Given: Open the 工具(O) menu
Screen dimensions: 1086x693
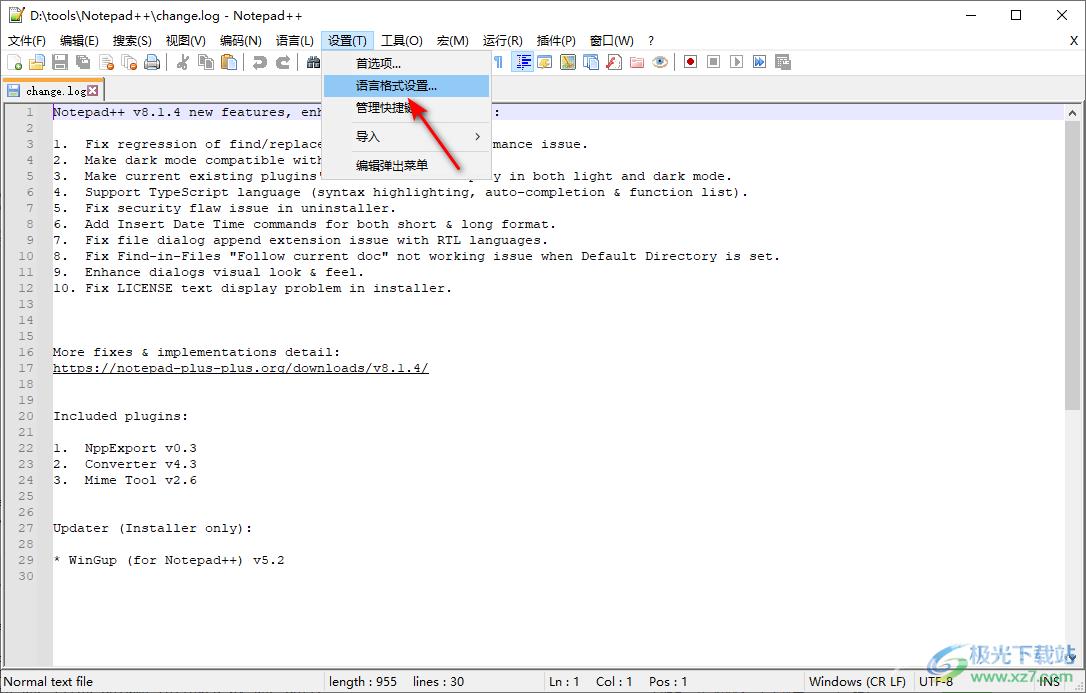Looking at the screenshot, I should (x=402, y=41).
